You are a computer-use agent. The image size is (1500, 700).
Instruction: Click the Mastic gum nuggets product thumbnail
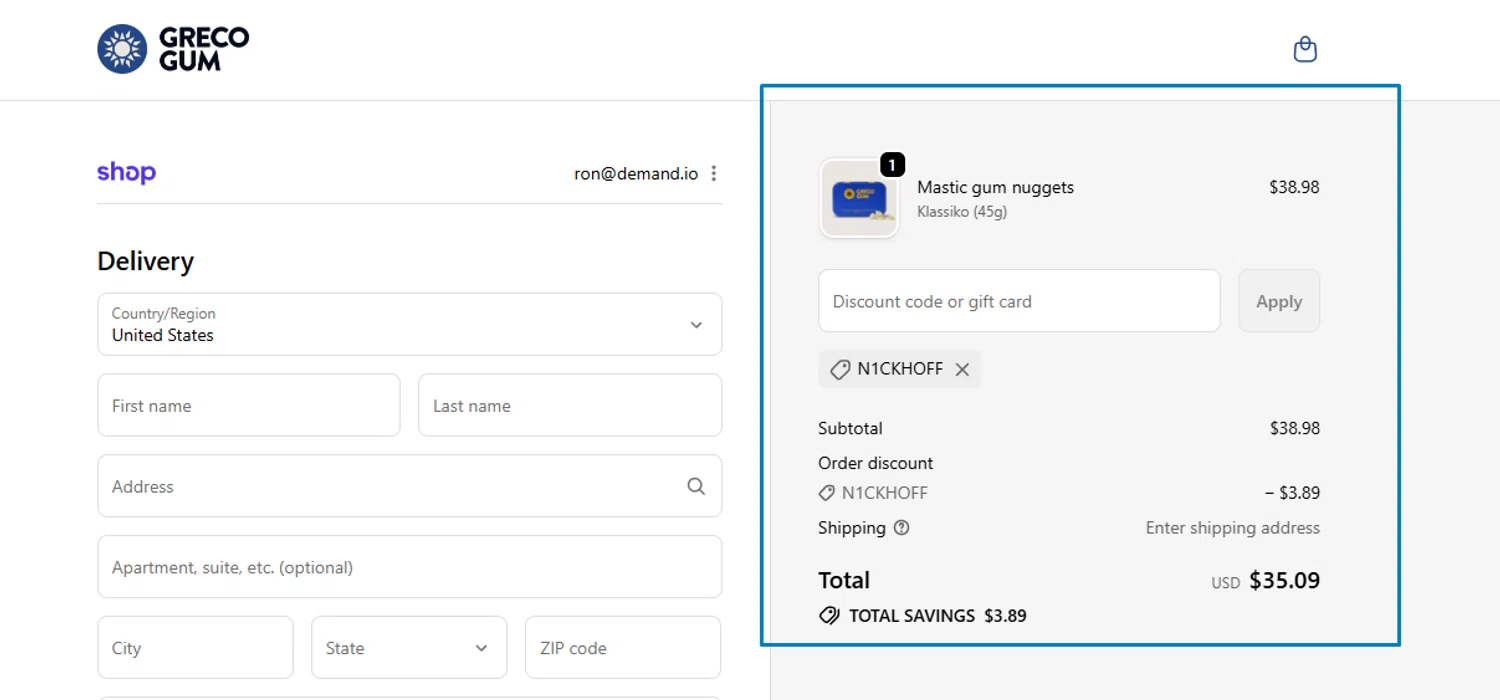[x=859, y=198]
